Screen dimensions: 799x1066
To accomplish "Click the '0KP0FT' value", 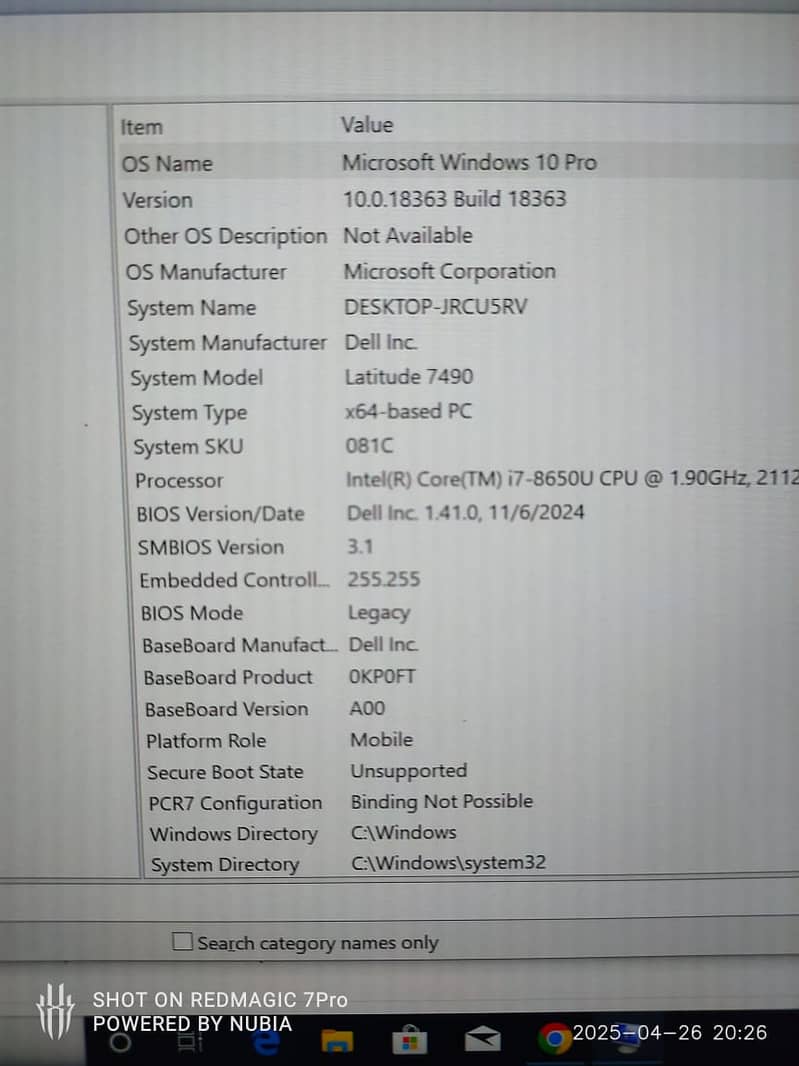I will (x=382, y=676).
